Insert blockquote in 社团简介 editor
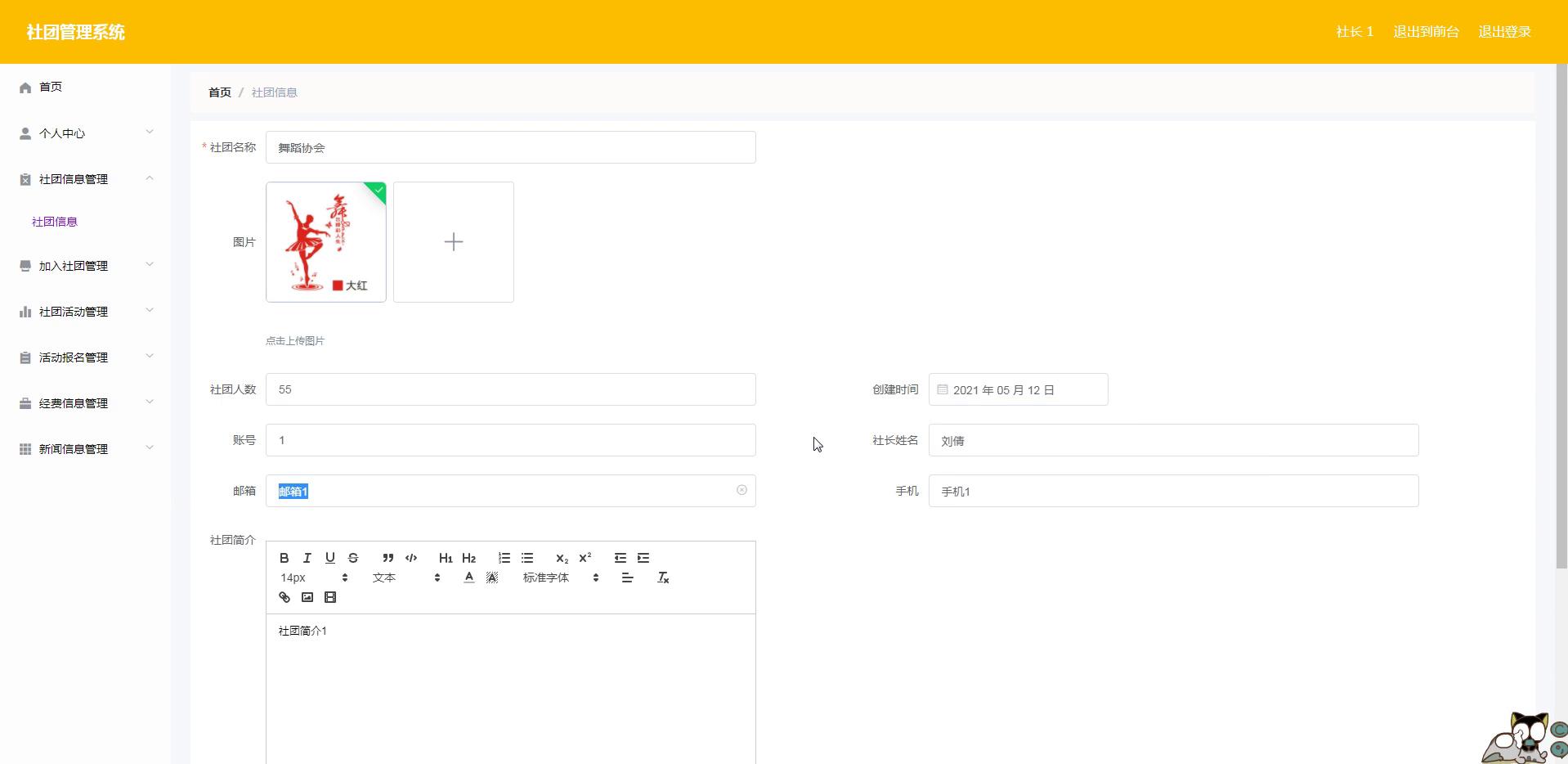 388,558
